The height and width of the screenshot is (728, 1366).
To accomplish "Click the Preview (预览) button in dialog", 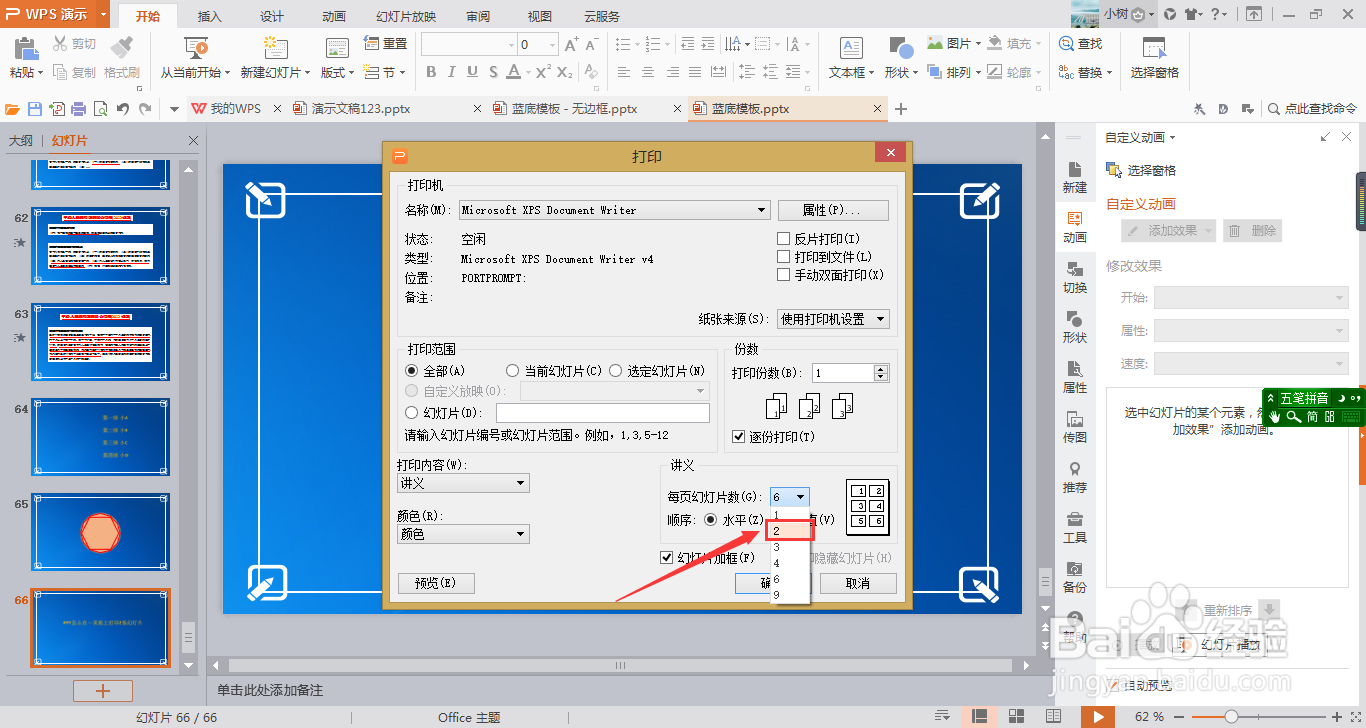I will (436, 583).
